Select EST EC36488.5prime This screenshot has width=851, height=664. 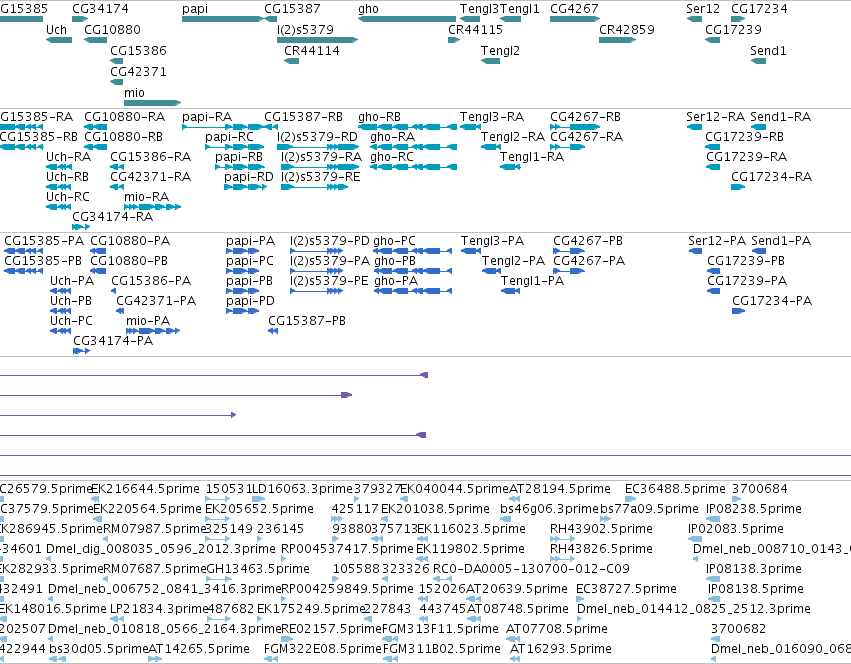(x=675, y=489)
